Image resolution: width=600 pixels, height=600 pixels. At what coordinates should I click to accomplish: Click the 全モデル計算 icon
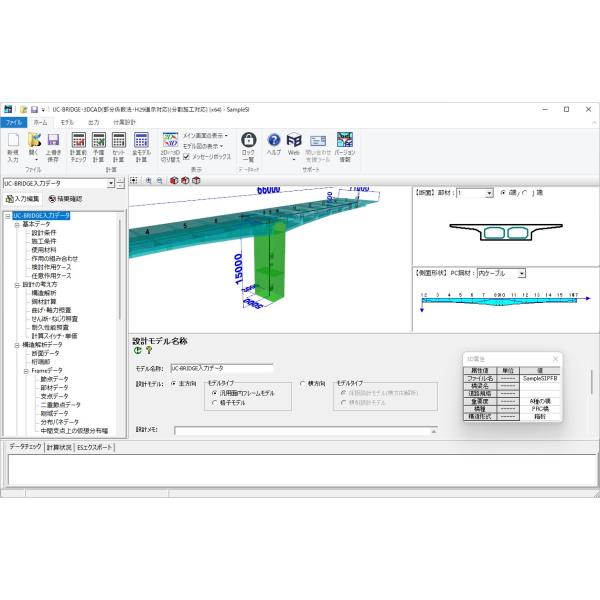click(141, 146)
